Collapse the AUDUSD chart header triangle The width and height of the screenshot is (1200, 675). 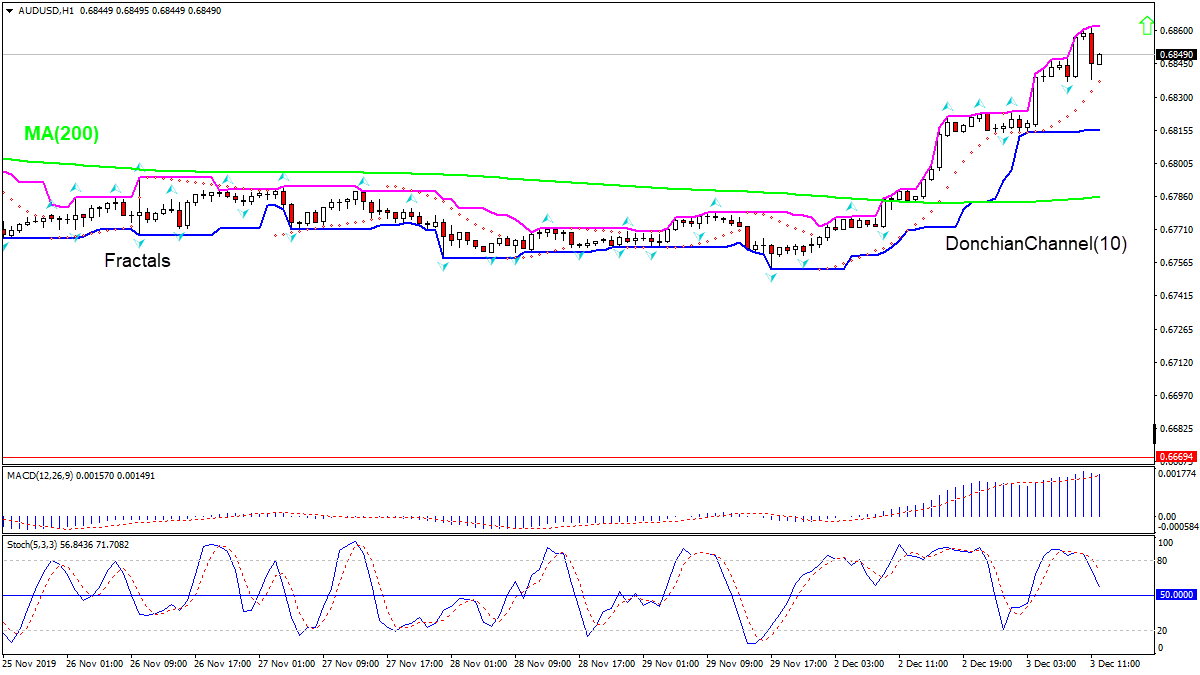click(9, 9)
